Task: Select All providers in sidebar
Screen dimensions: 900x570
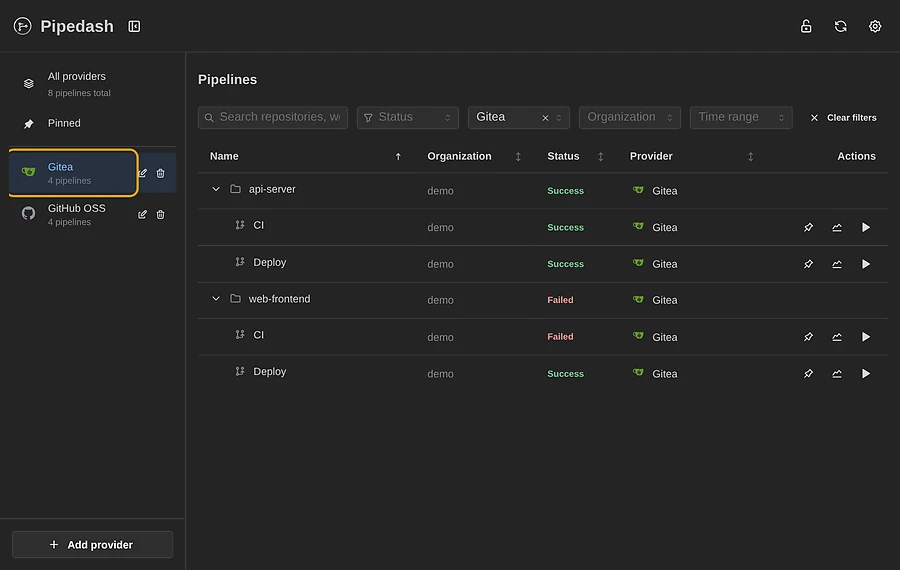Action: click(92, 84)
